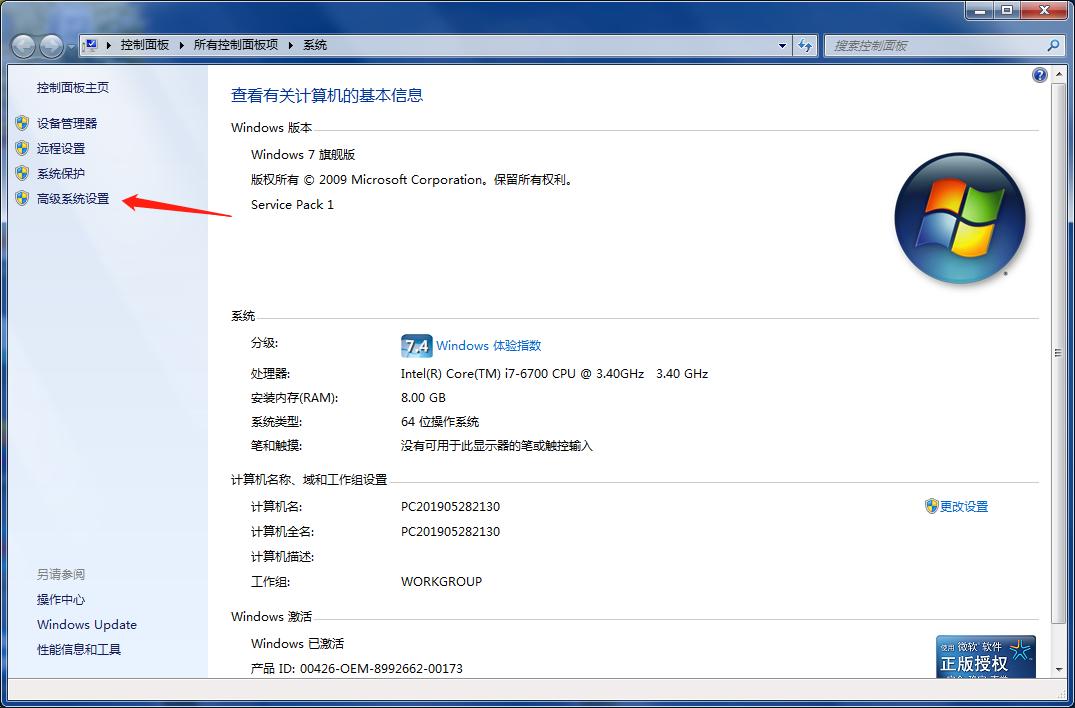This screenshot has width=1075, height=708.
Task: Open help via the question mark icon
Action: point(1039,74)
